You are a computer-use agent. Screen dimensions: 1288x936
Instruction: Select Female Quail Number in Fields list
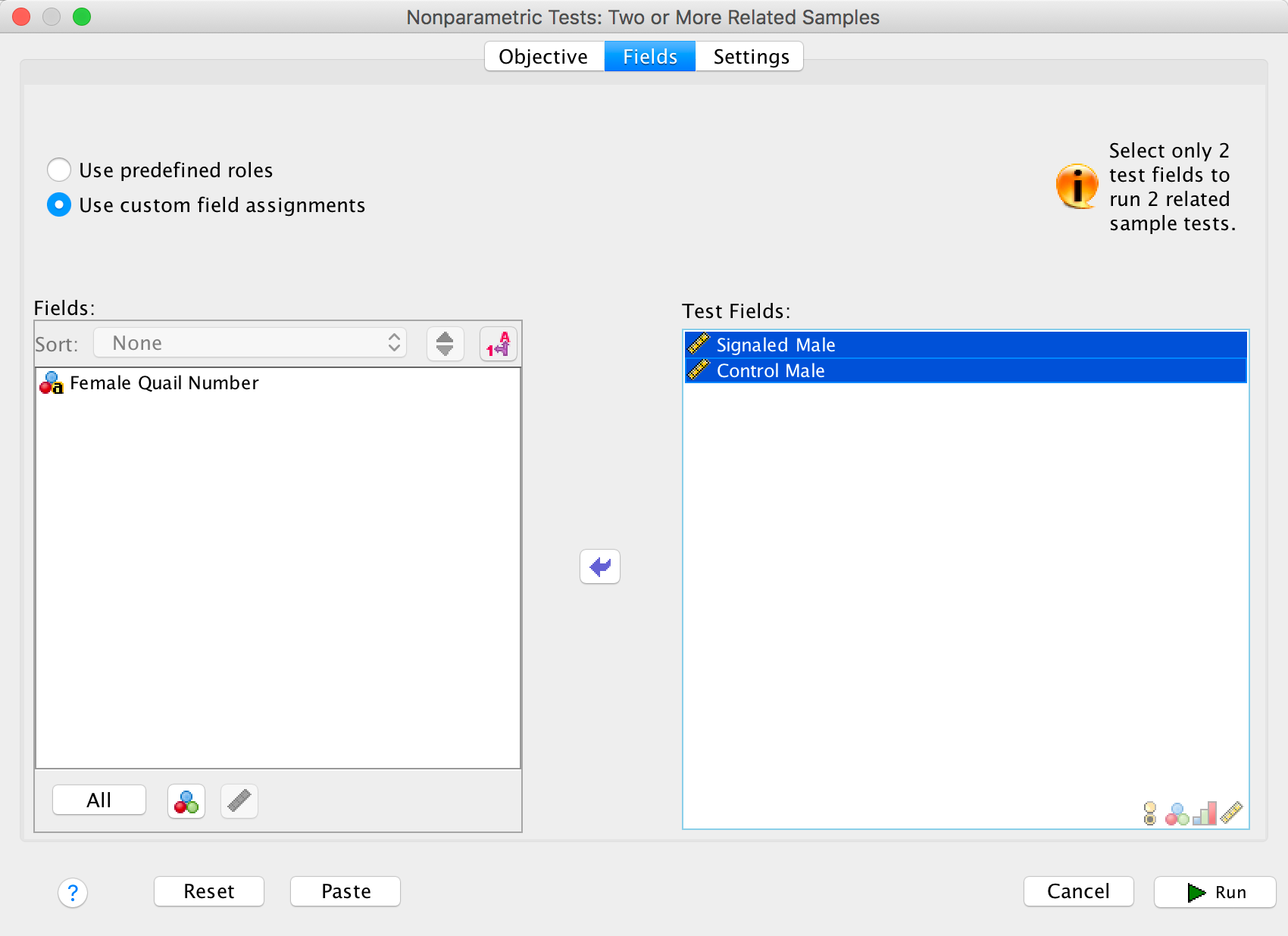(x=164, y=383)
